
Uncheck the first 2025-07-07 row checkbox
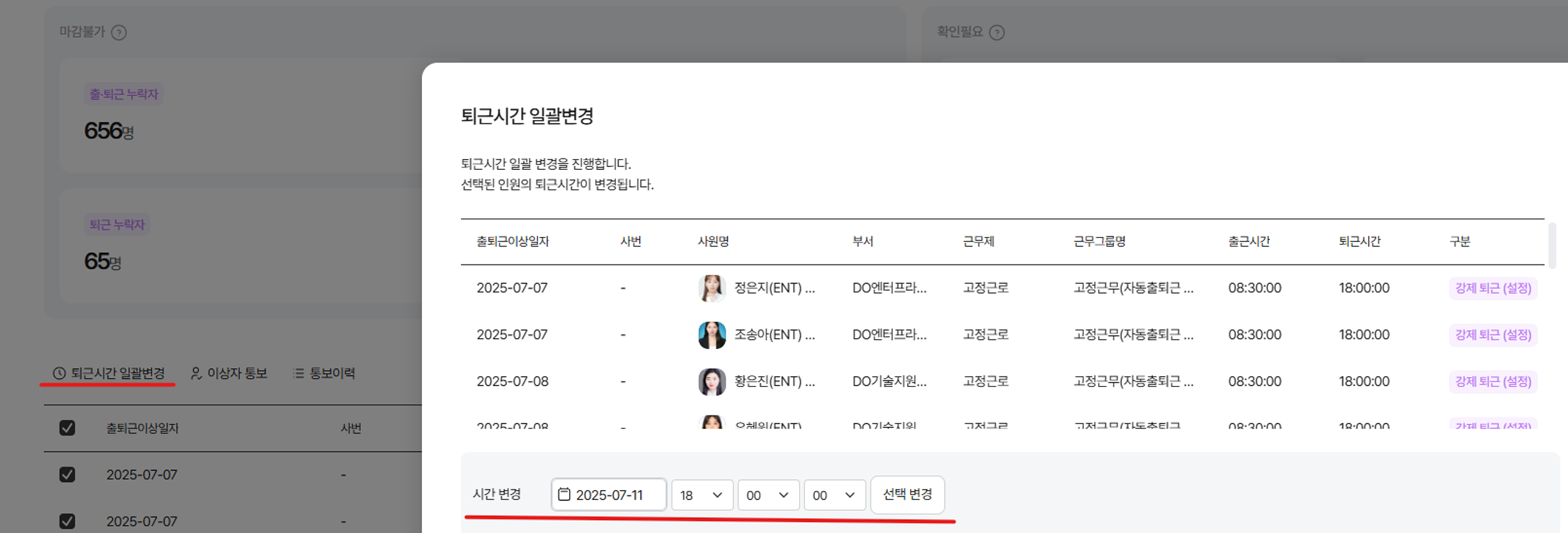pos(67,475)
